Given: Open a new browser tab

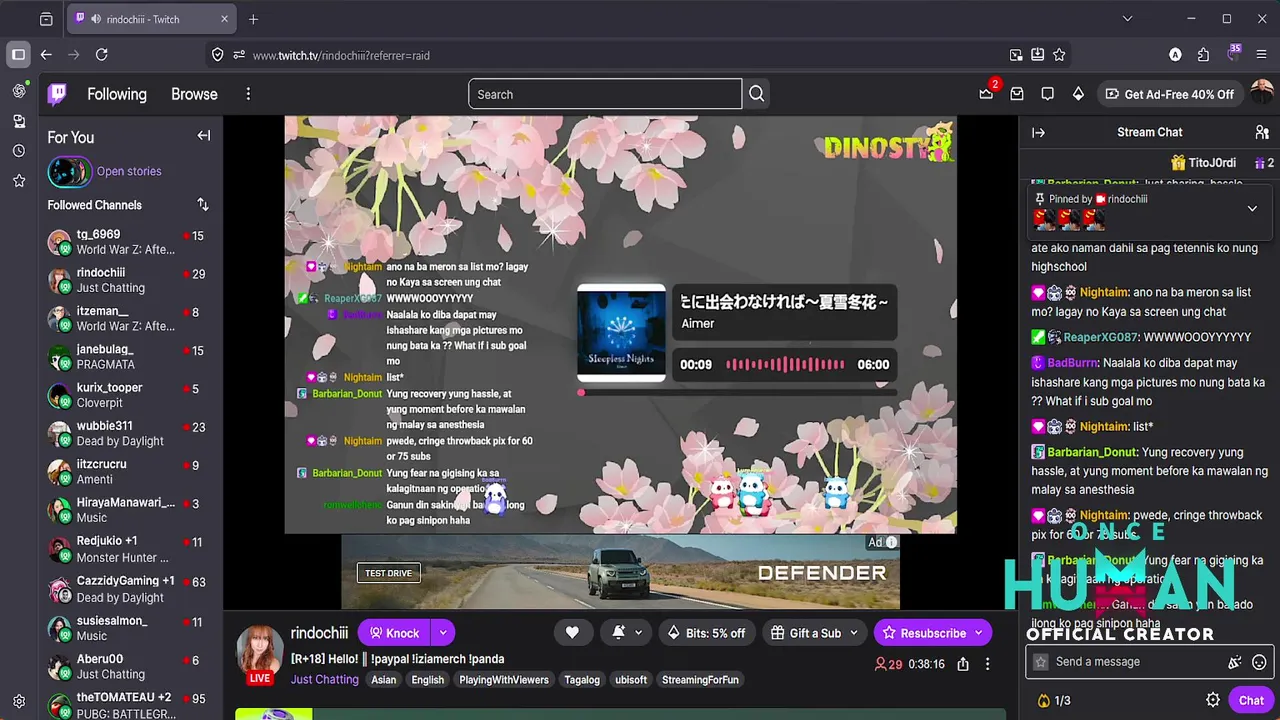Looking at the screenshot, I should pyautogui.click(x=253, y=19).
